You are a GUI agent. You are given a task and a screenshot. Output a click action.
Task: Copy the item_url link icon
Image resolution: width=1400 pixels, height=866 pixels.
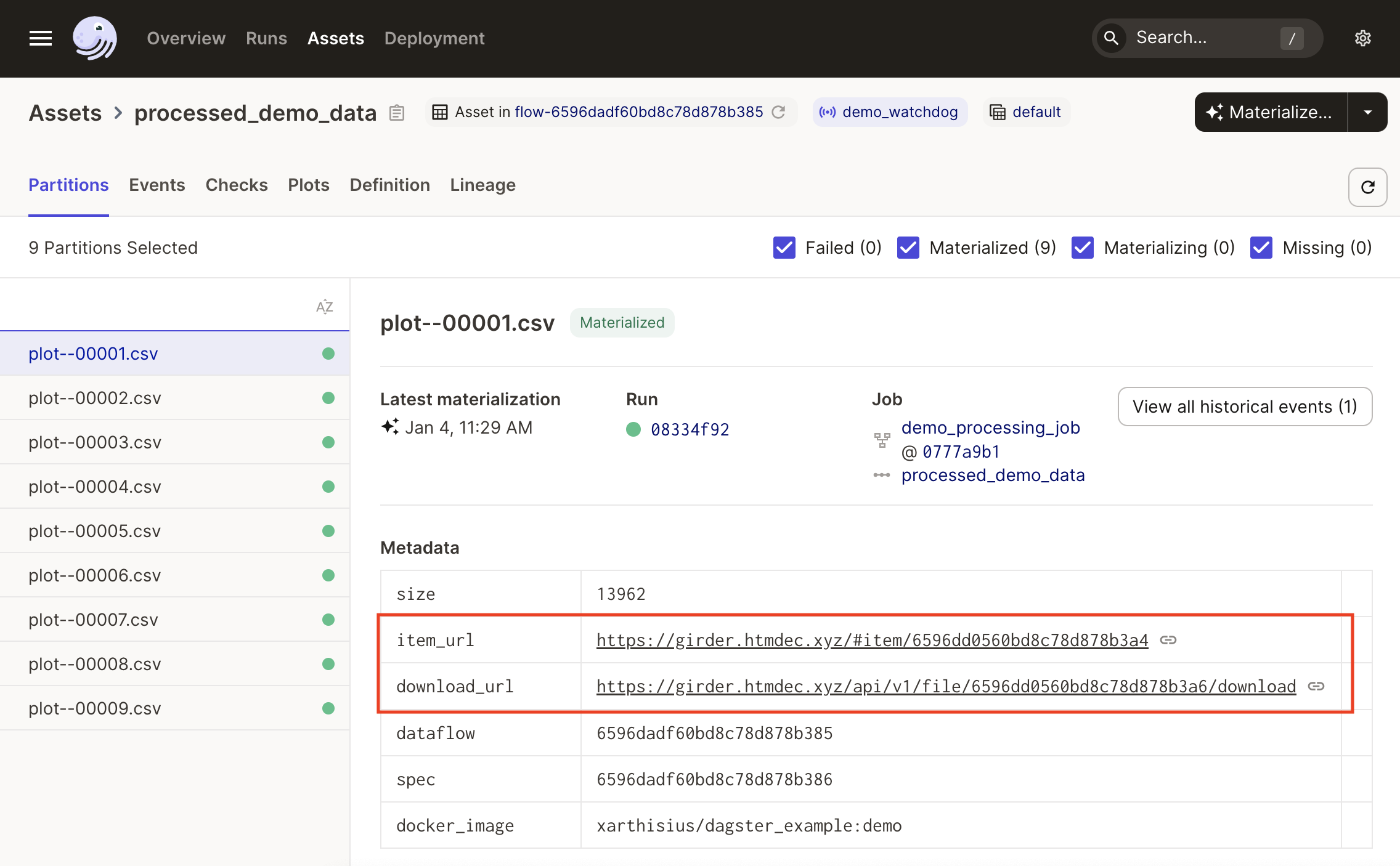(1168, 640)
